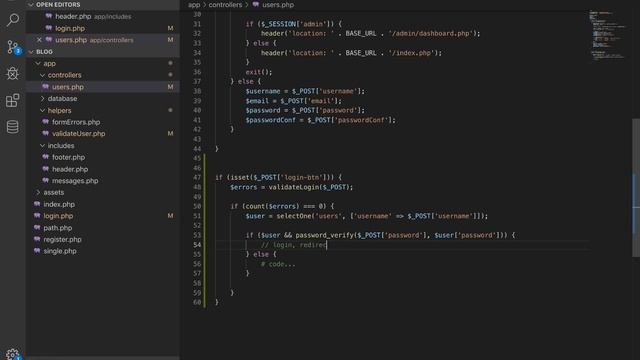This screenshot has height=360, width=640.
Task: Click the code minimap preview
Action: point(608,35)
